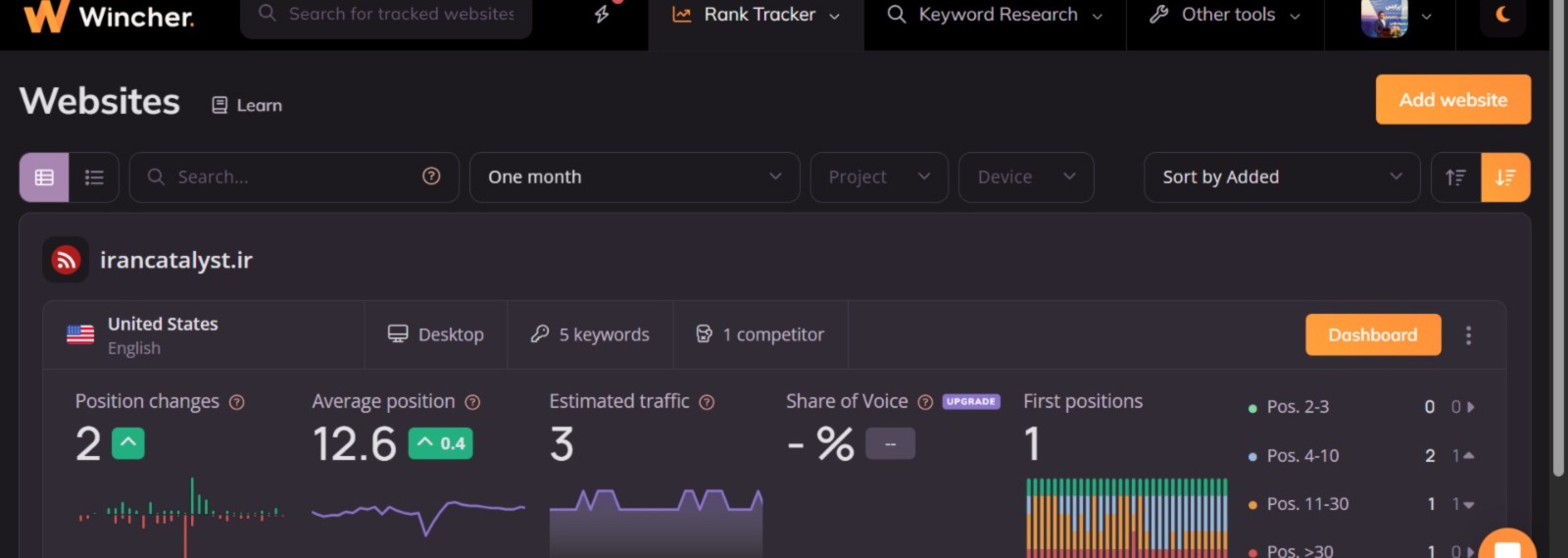1568x558 pixels.
Task: Click the search help question icon
Action: (431, 177)
